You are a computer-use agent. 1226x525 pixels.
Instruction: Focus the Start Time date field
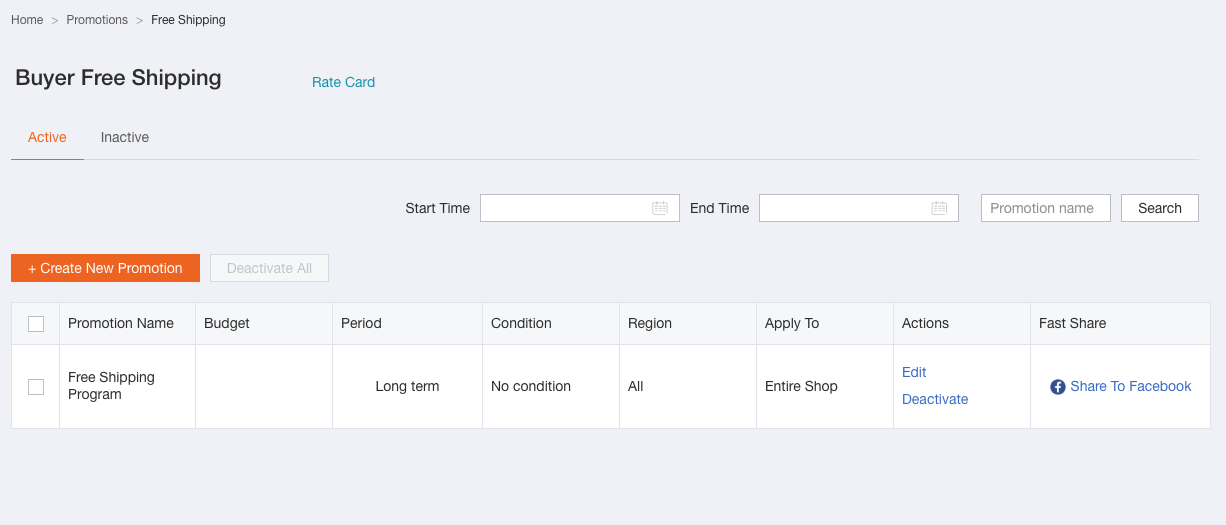pos(580,208)
